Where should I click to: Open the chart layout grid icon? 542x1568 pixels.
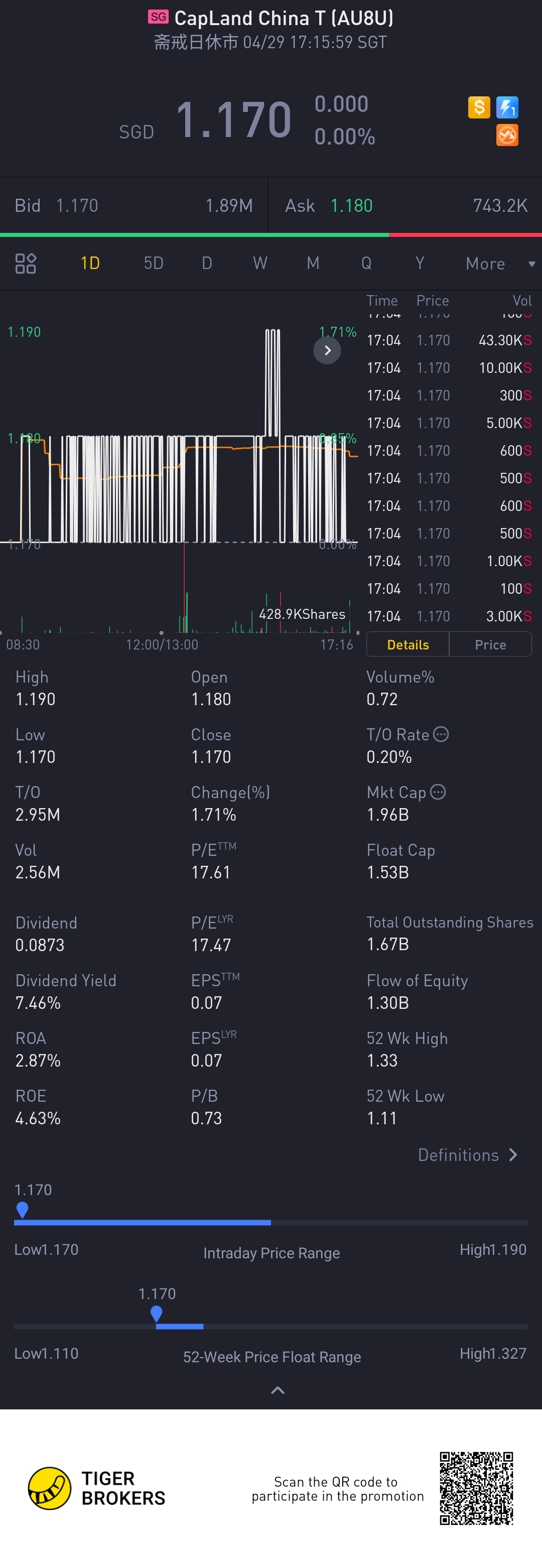click(26, 264)
